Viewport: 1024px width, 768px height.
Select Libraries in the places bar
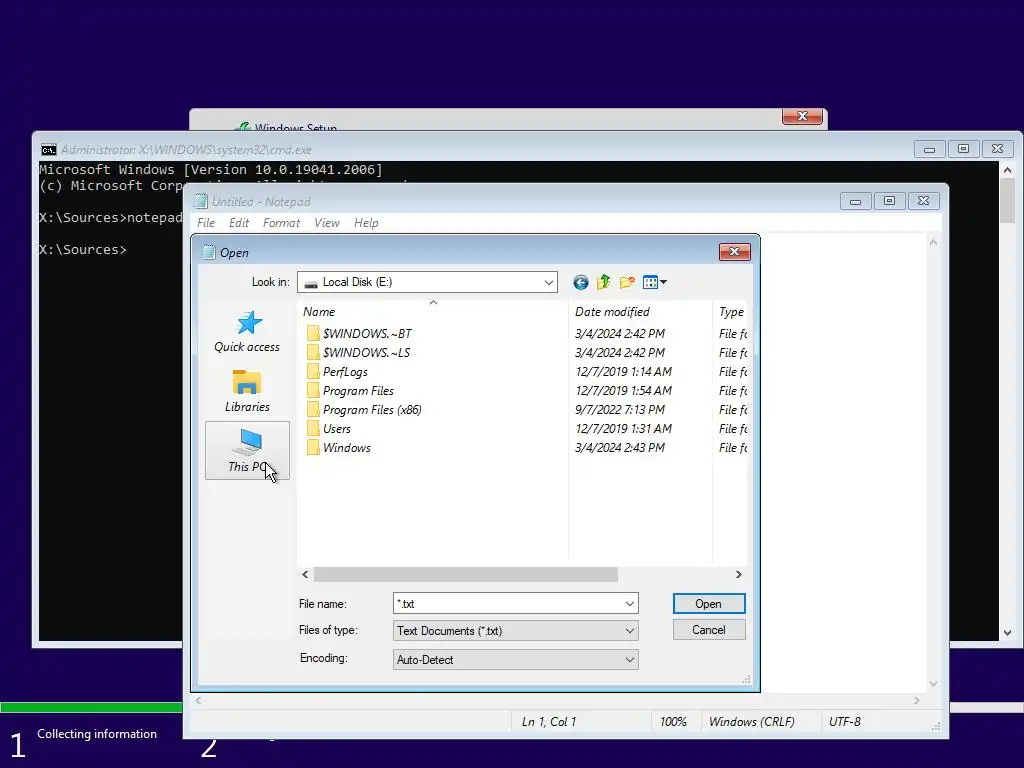[247, 391]
